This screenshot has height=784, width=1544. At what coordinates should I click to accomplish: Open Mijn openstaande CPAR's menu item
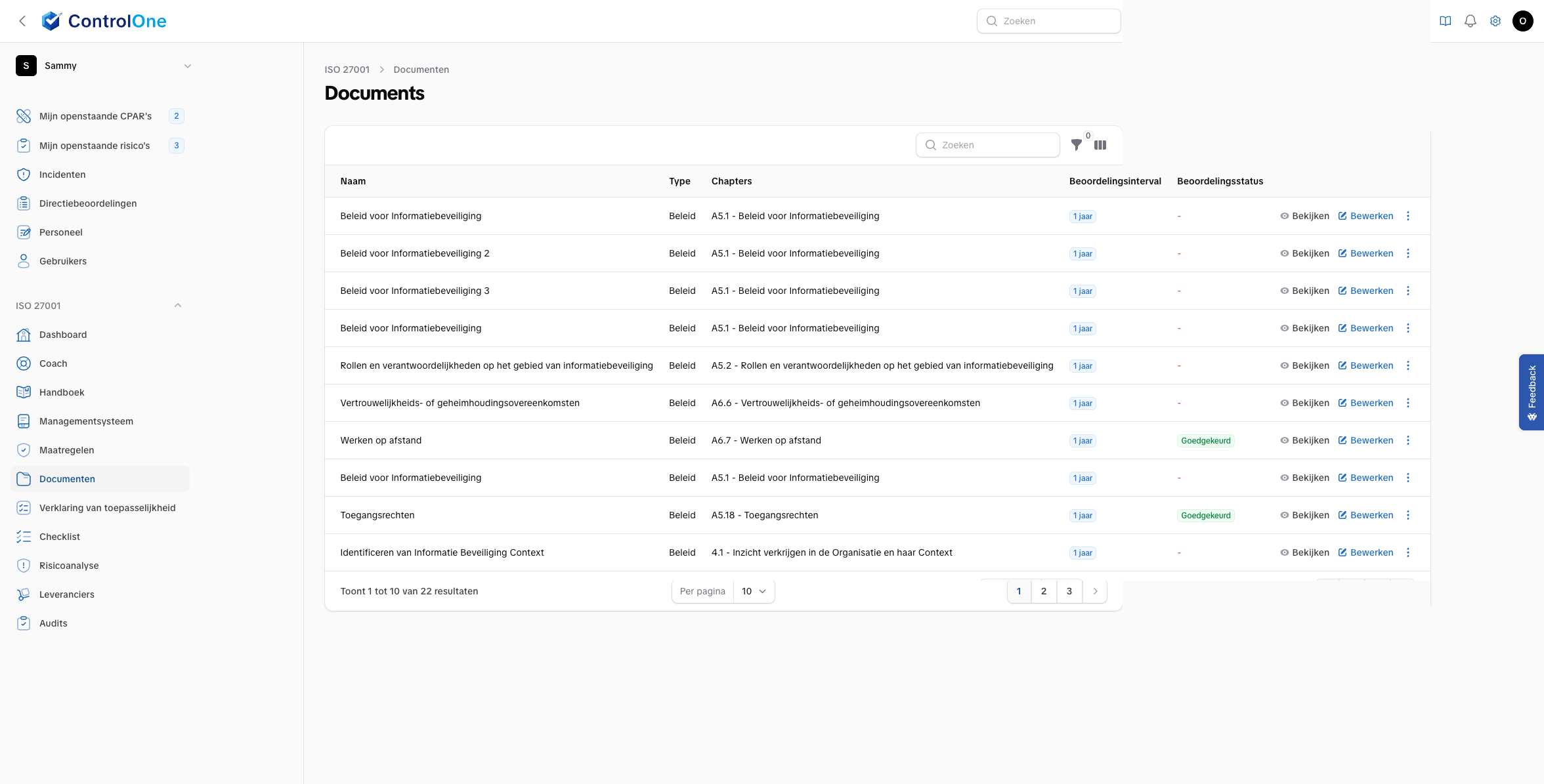click(95, 116)
